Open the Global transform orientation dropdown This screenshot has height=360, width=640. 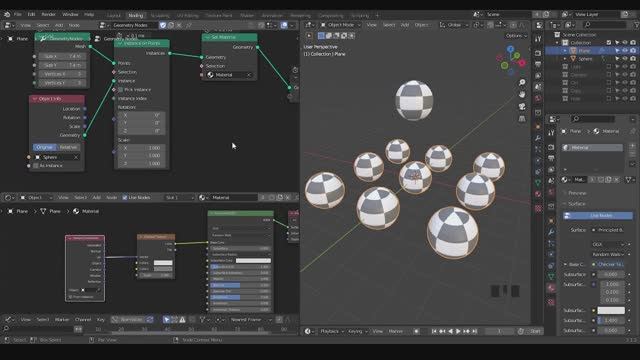(x=454, y=25)
